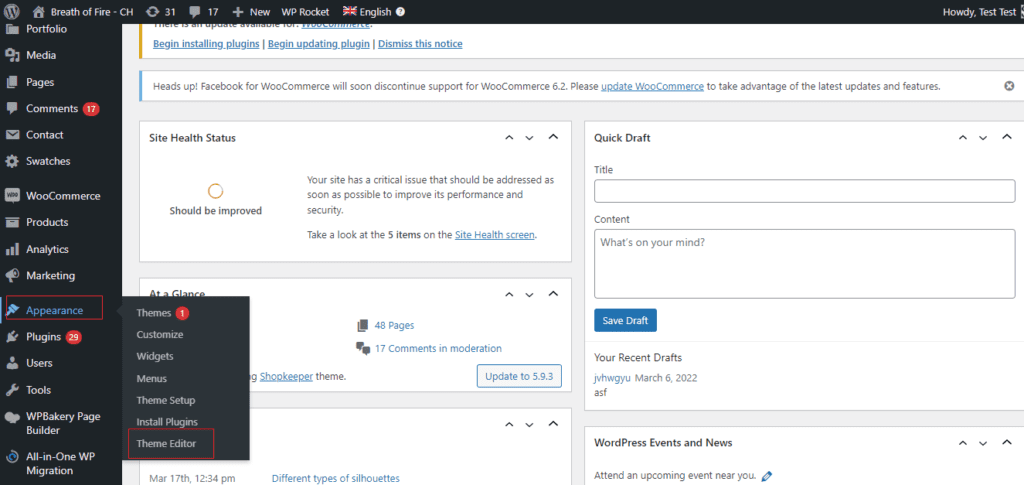Move Site Health Status panel up
Viewport: 1024px width, 485px height.
(x=509, y=138)
